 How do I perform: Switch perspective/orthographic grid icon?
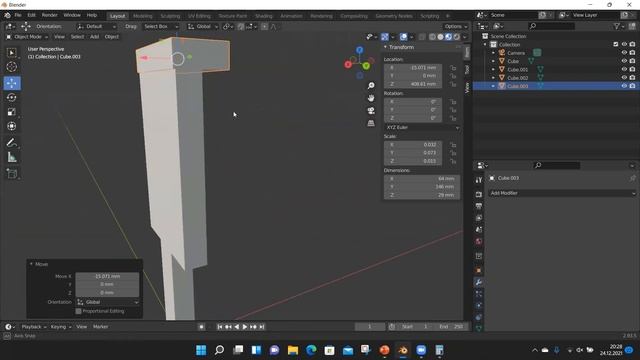click(371, 123)
